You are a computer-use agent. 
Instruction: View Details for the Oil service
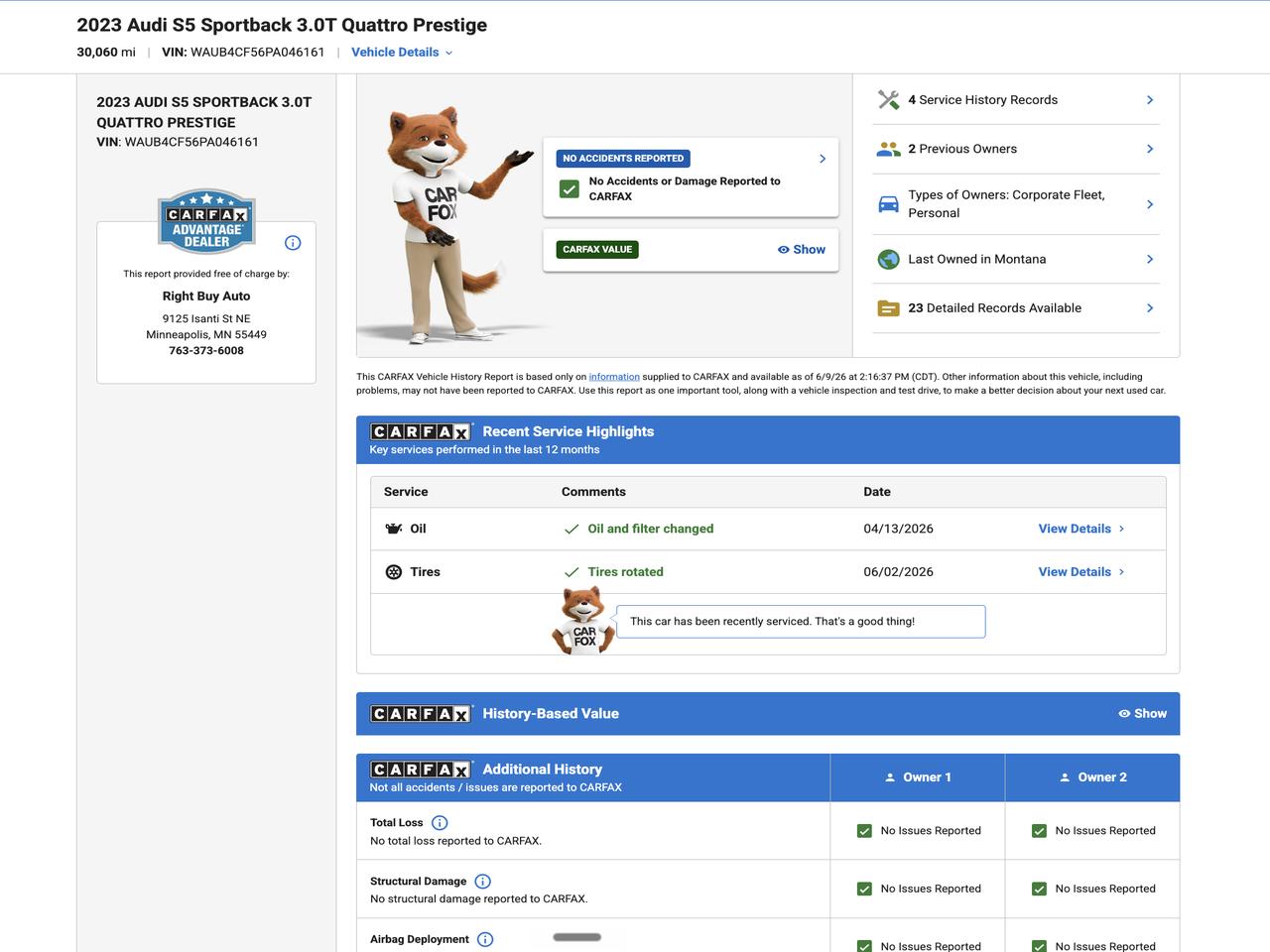click(x=1081, y=529)
